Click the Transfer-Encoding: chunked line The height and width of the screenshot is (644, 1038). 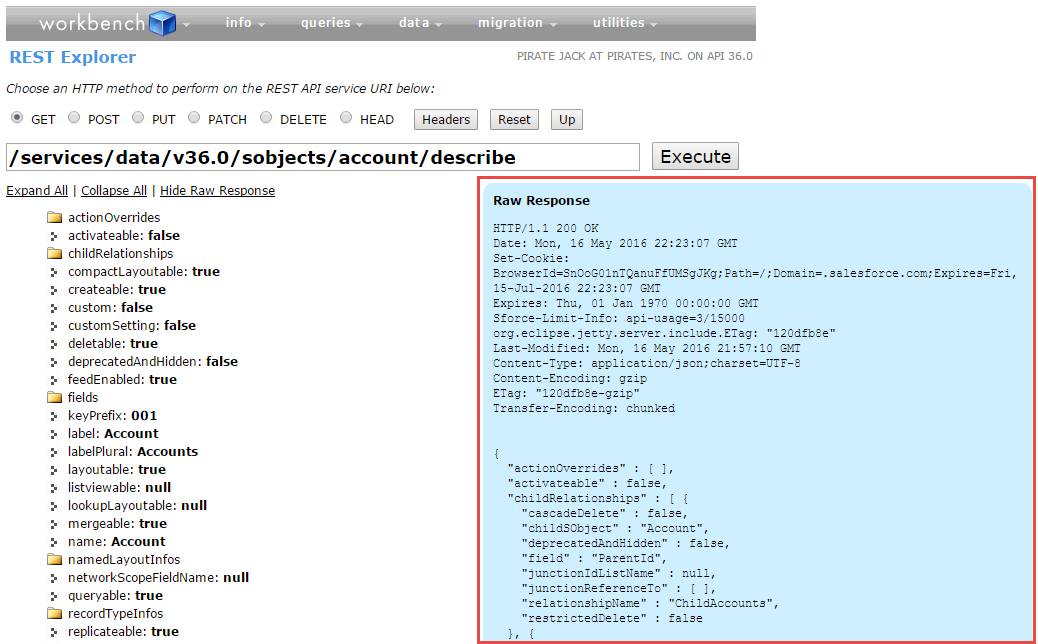[584, 408]
